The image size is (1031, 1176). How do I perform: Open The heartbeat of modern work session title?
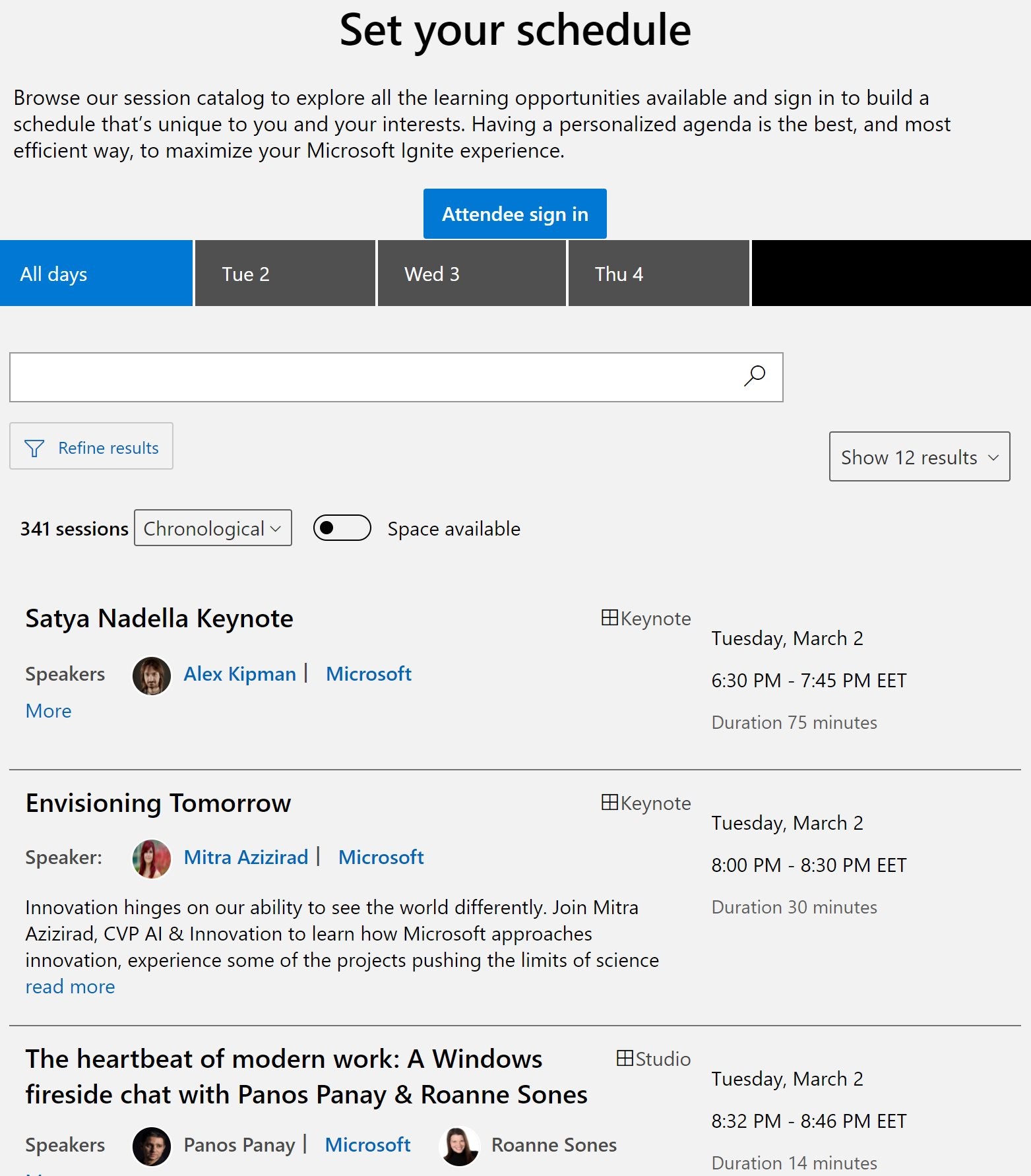307,1076
